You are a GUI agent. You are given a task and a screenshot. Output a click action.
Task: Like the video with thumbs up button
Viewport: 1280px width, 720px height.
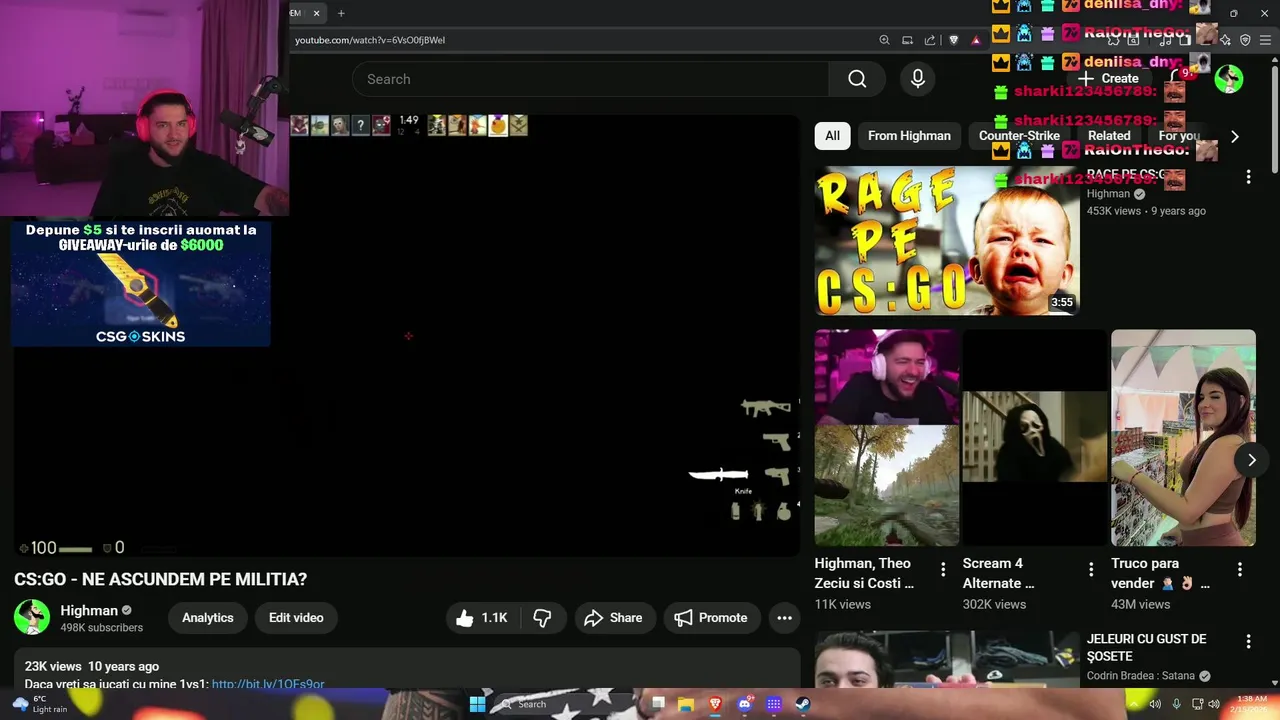click(482, 618)
